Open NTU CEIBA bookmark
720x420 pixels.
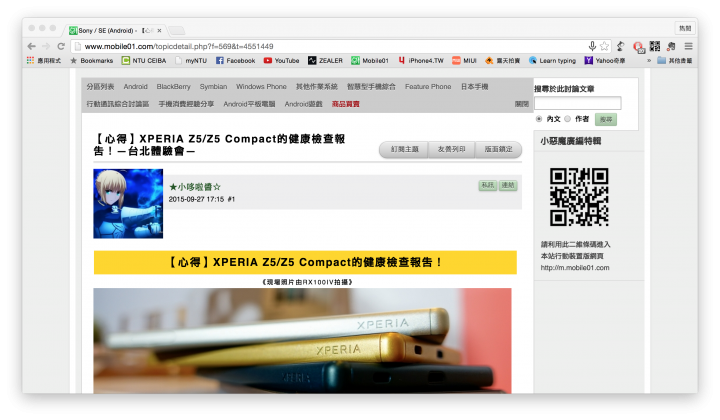(x=144, y=60)
